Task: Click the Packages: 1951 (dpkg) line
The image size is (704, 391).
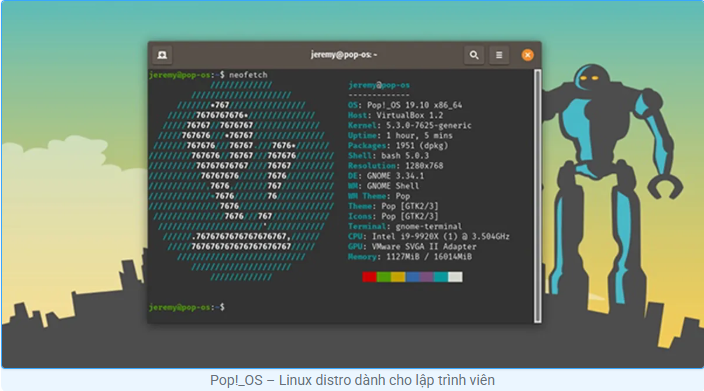Action: pos(398,145)
